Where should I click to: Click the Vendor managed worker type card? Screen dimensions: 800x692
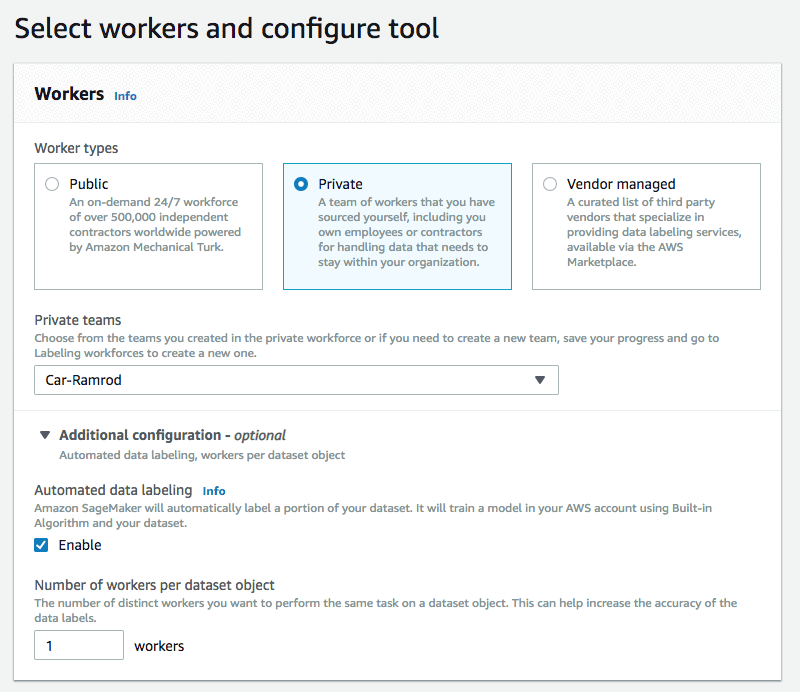pyautogui.click(x=646, y=227)
